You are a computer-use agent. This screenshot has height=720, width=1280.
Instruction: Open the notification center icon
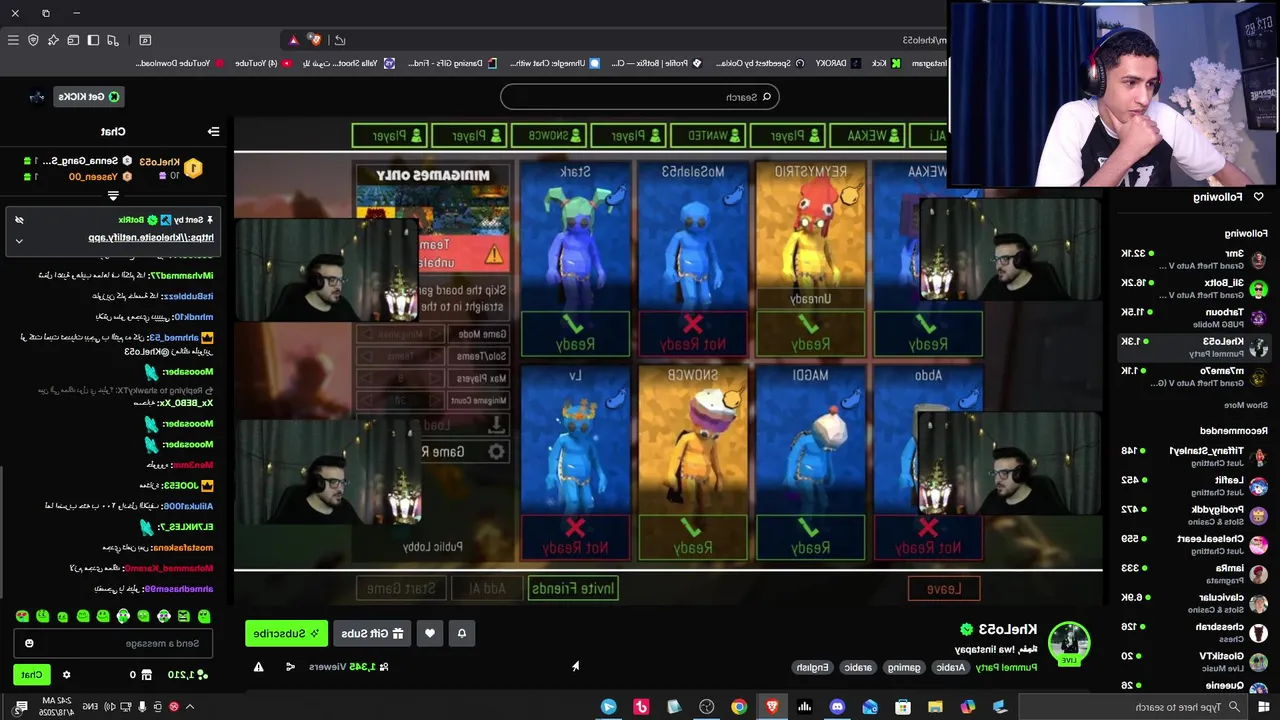[21, 707]
